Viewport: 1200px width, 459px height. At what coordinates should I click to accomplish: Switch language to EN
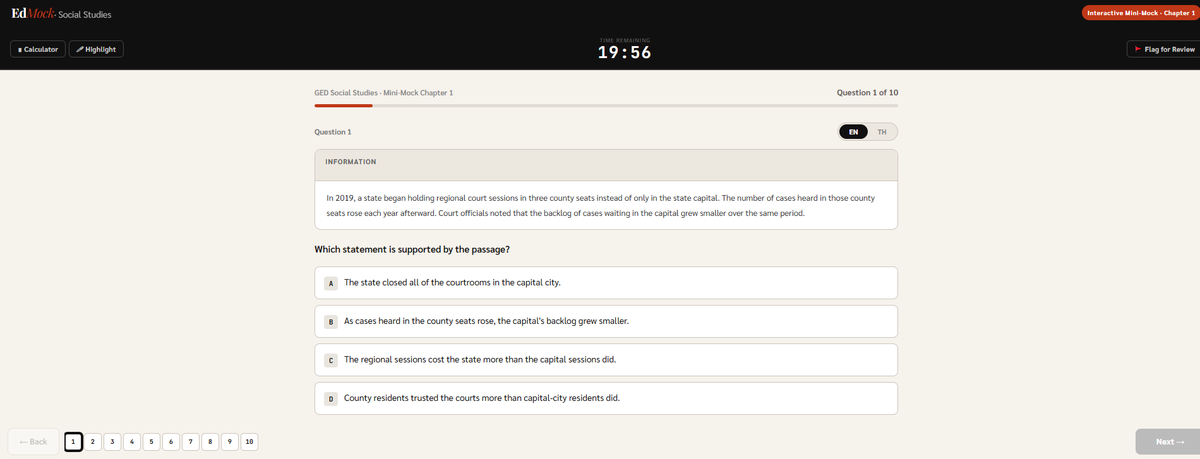853,132
